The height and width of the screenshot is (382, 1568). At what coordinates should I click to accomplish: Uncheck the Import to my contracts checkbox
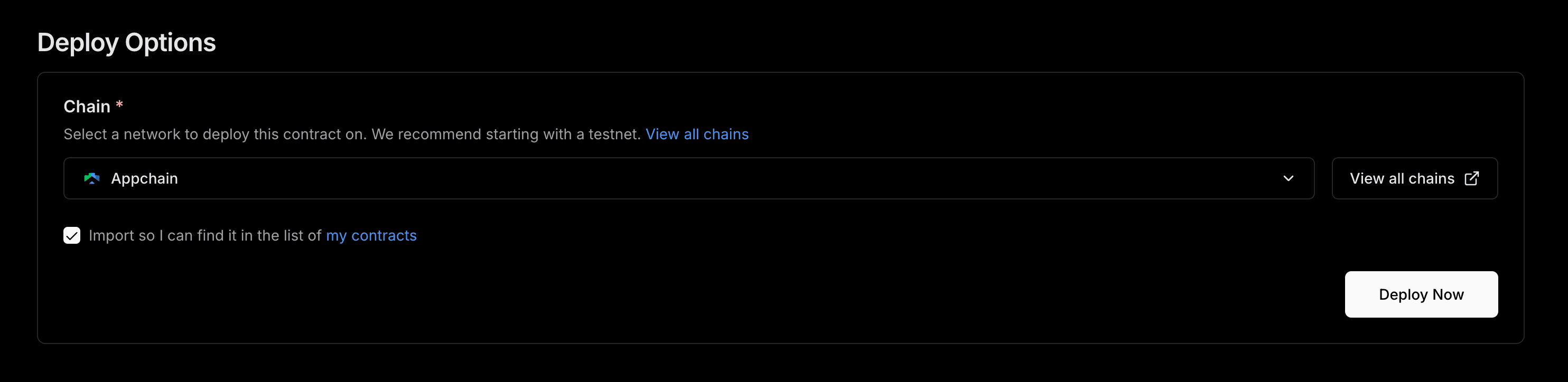[72, 235]
